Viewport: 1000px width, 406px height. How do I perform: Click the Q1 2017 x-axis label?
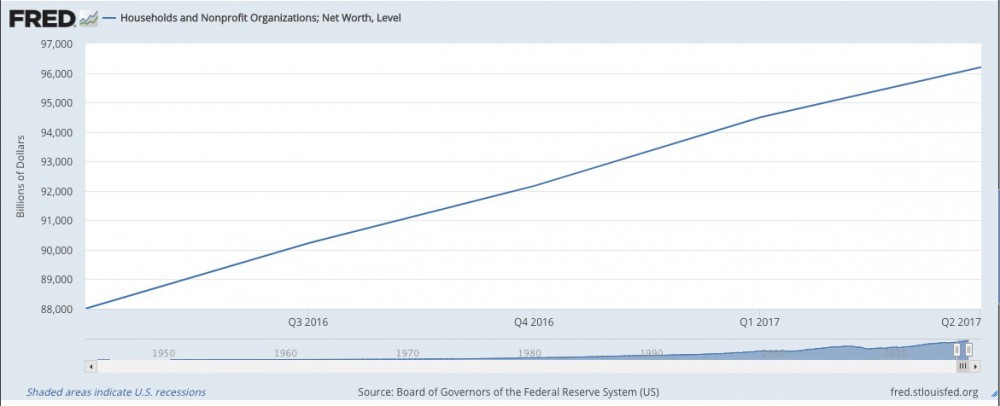click(760, 322)
